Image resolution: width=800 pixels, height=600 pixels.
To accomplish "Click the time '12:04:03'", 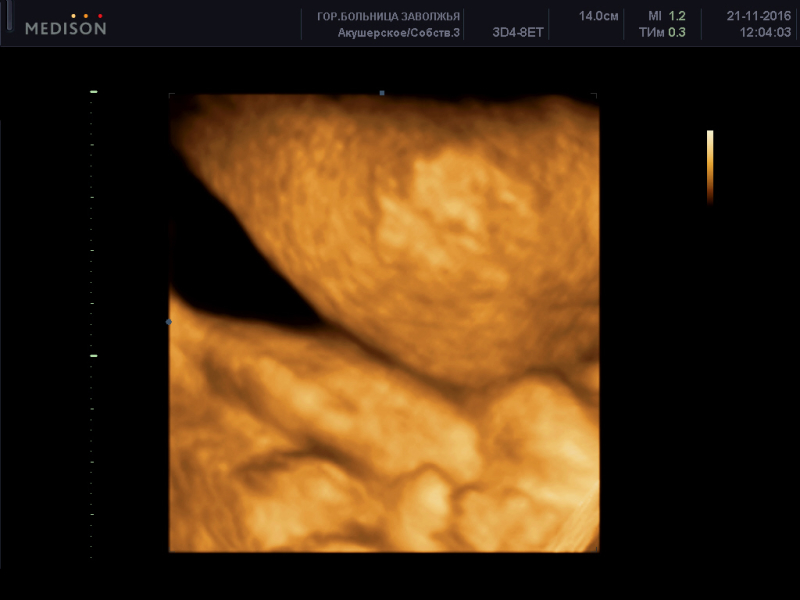I will click(765, 33).
